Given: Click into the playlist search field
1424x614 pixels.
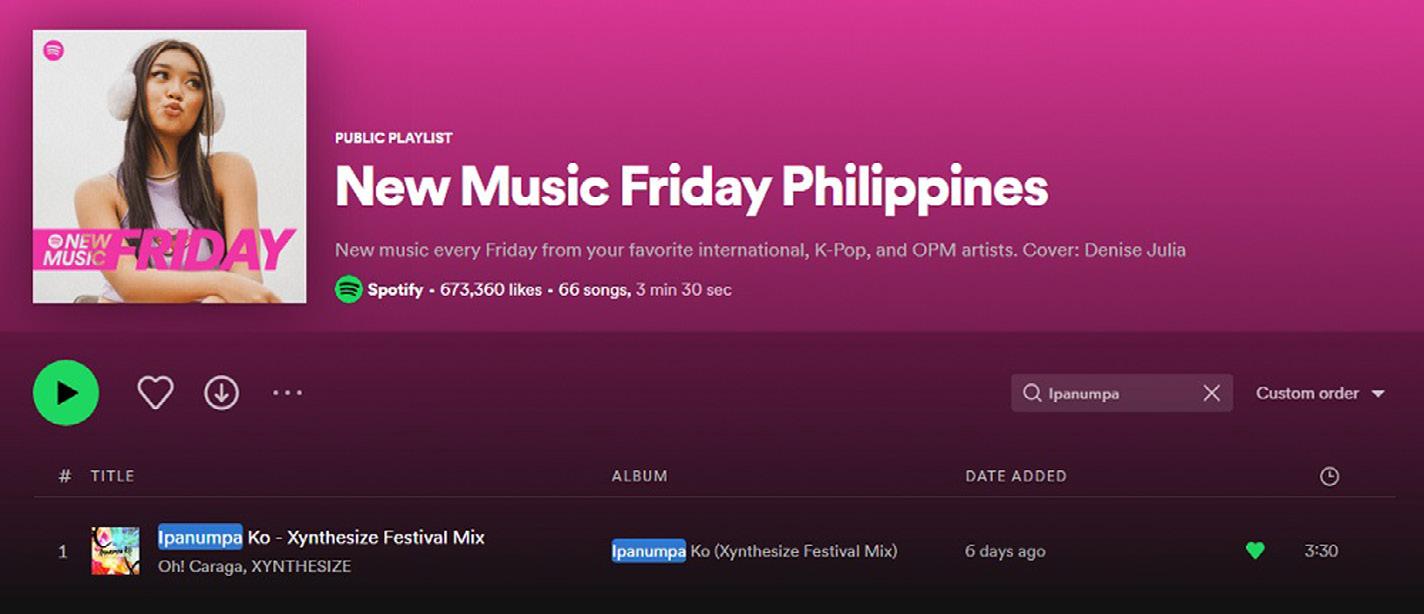Looking at the screenshot, I should (x=1121, y=393).
